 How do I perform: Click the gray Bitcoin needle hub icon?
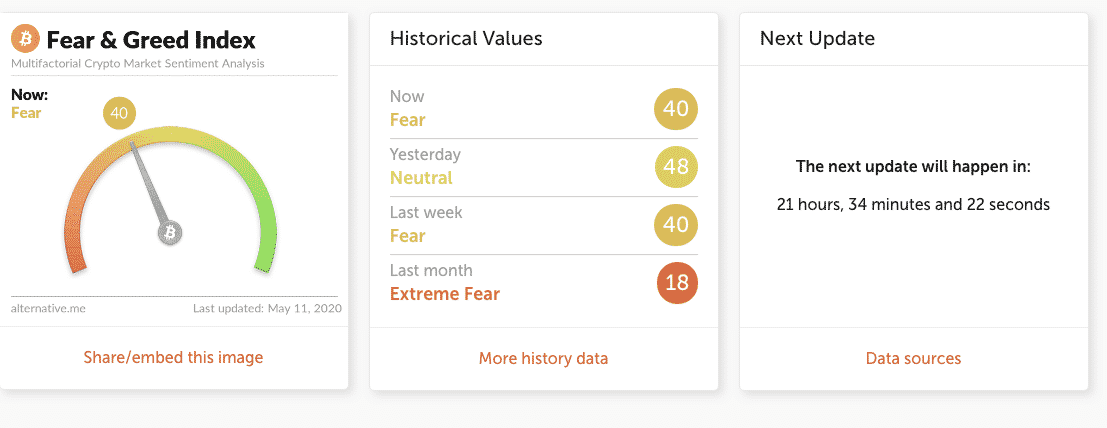pyautogui.click(x=169, y=232)
